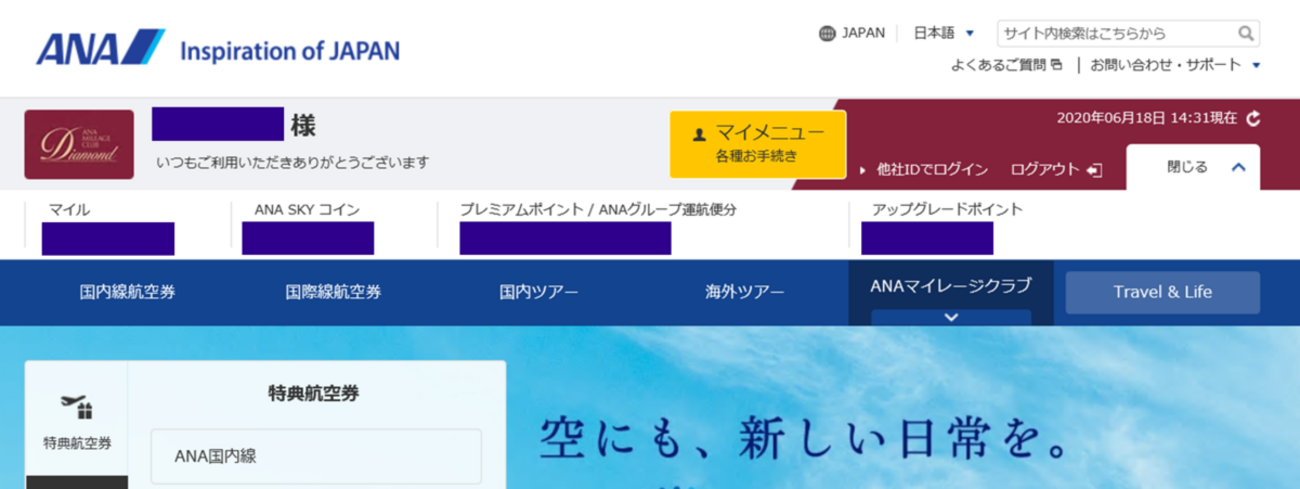The image size is (1300, 489).
Task: Click the アップグレードポイント label
Action: coord(947,210)
